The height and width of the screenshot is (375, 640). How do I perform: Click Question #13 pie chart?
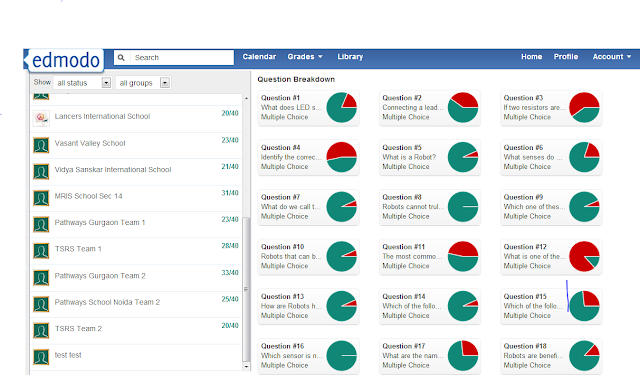[x=342, y=306]
